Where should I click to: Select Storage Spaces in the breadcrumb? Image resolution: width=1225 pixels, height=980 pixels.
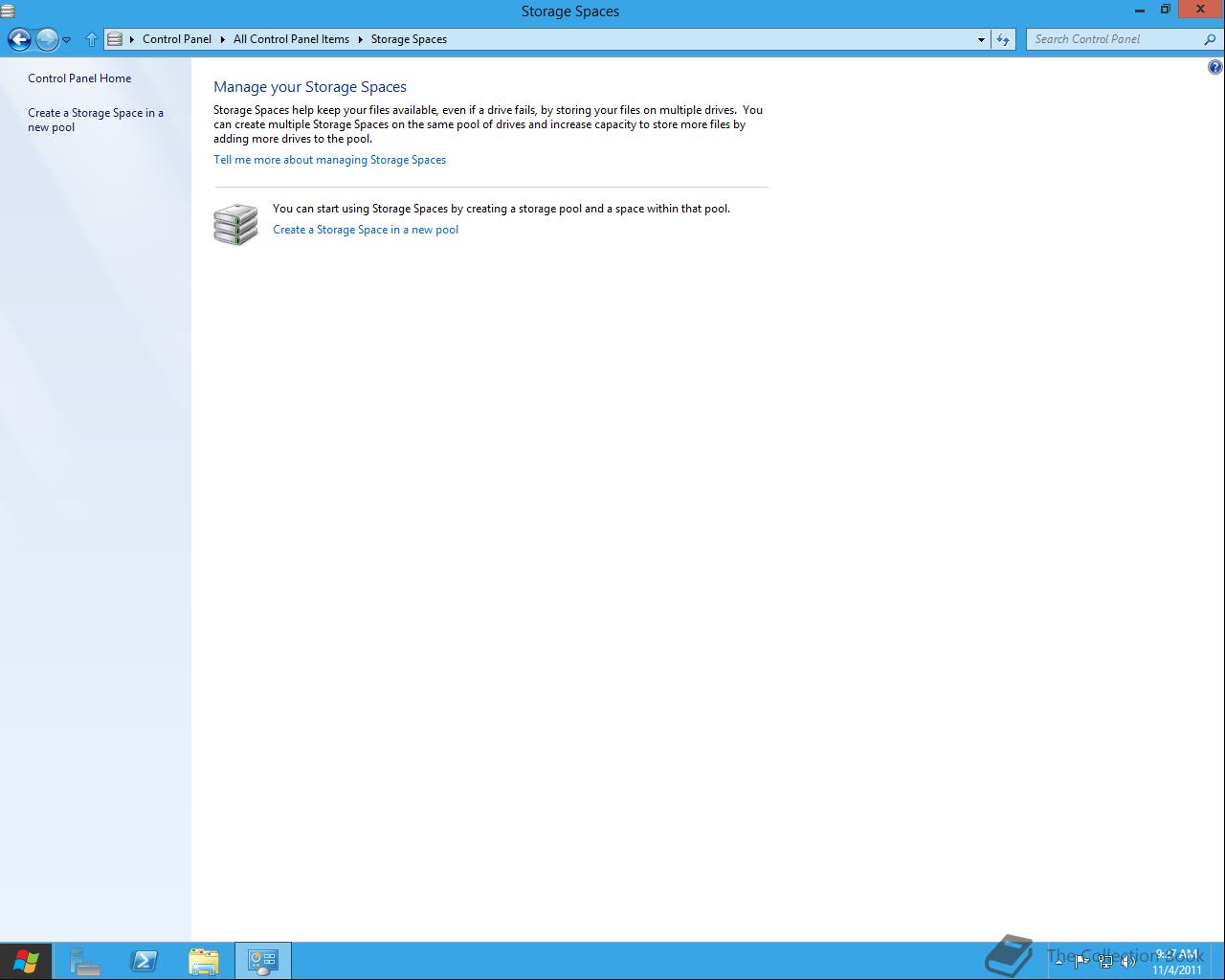click(x=409, y=39)
